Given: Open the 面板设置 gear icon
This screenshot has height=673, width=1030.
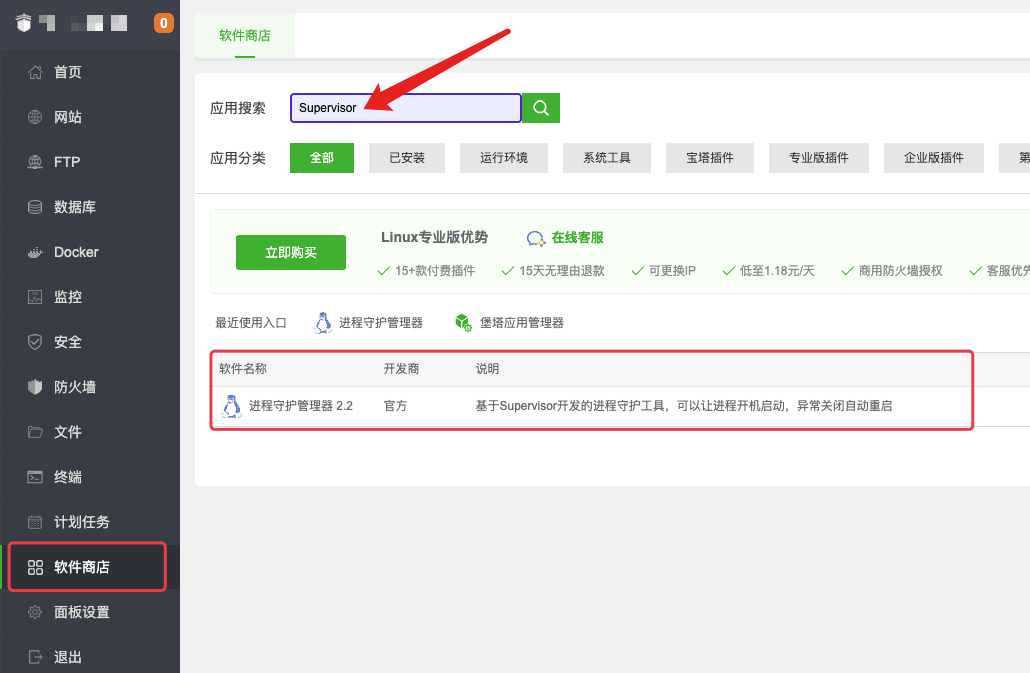Looking at the screenshot, I should [x=36, y=612].
